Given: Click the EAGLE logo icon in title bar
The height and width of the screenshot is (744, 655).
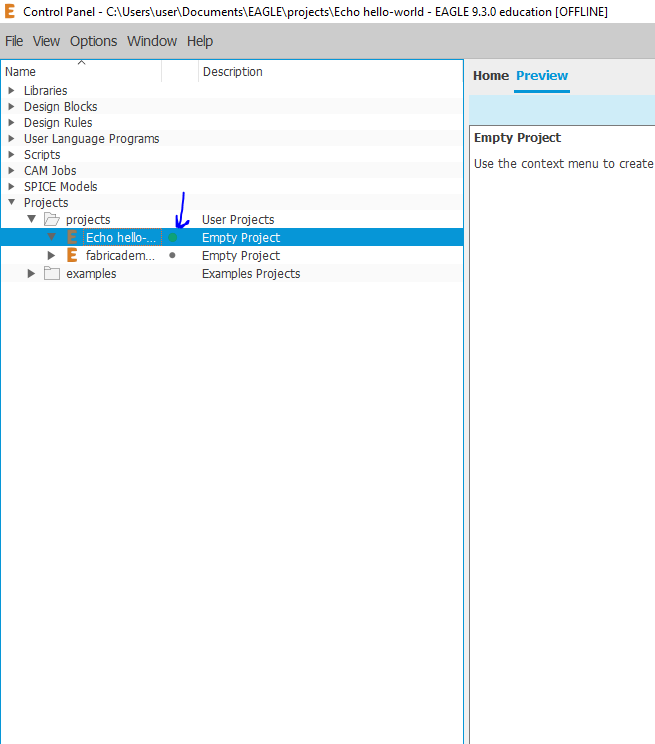Looking at the screenshot, I should pyautogui.click(x=9, y=11).
